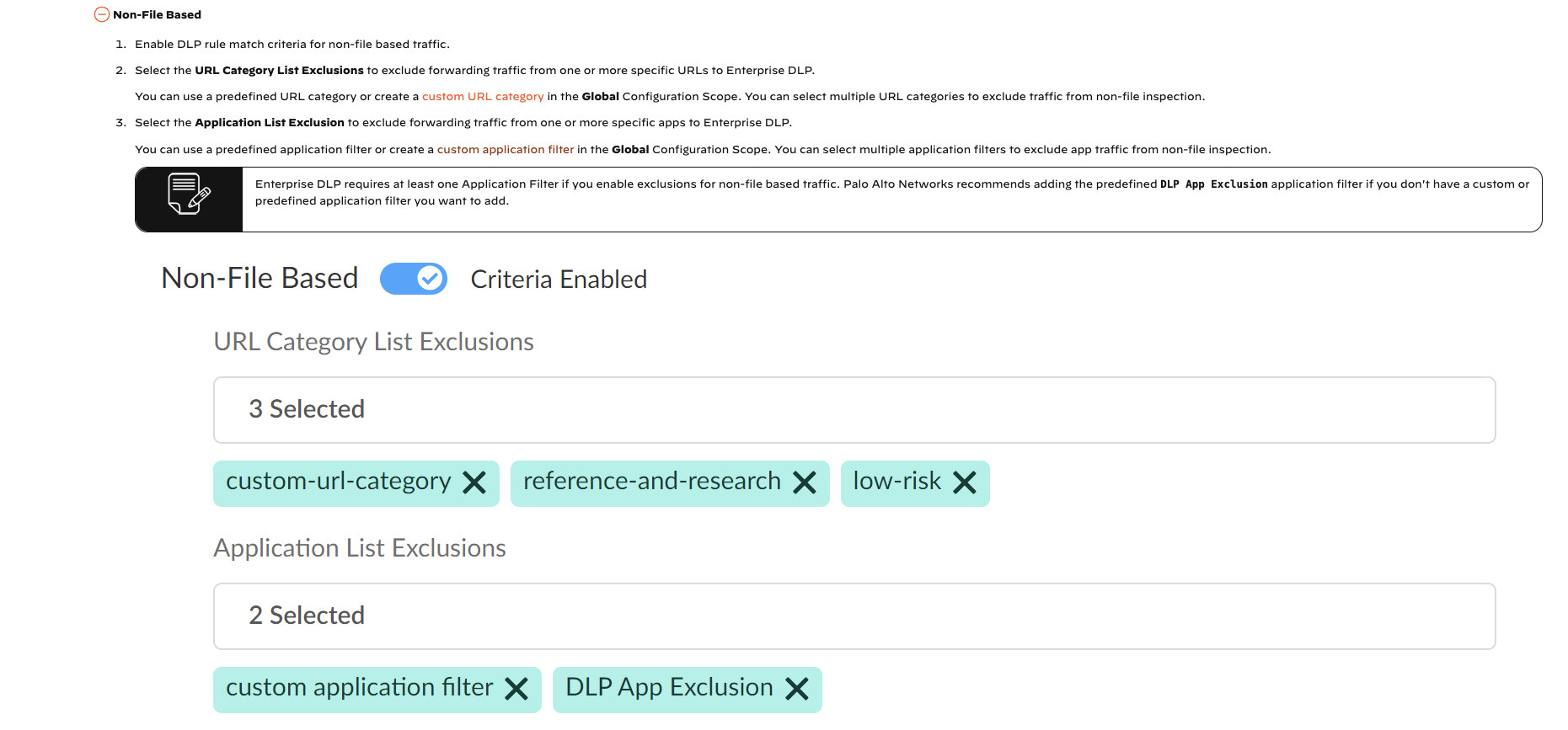Remove the reference-and-research tag
The width and height of the screenshot is (1568, 730).
coord(805,482)
